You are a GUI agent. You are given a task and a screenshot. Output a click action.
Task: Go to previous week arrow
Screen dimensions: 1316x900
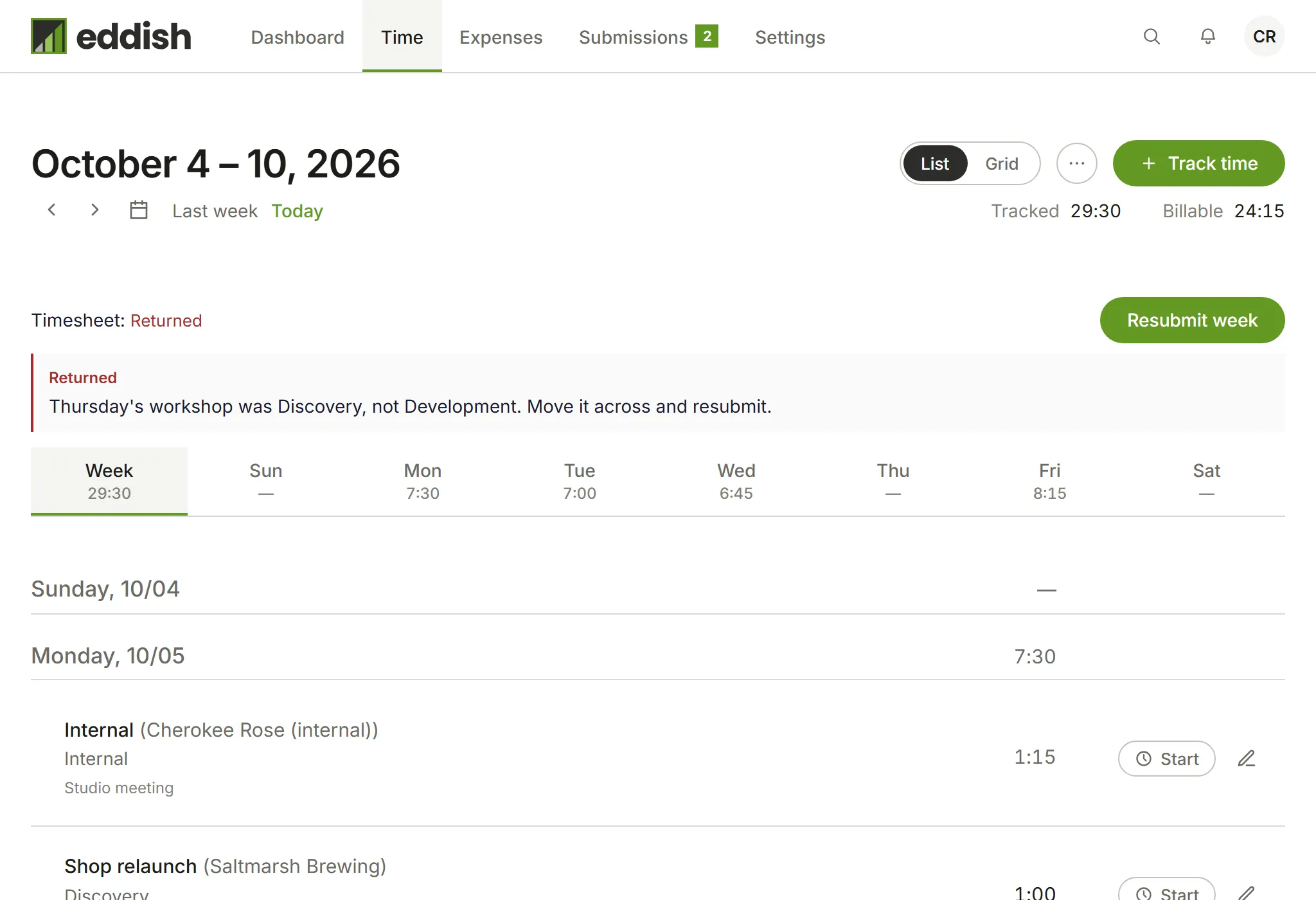click(x=52, y=210)
